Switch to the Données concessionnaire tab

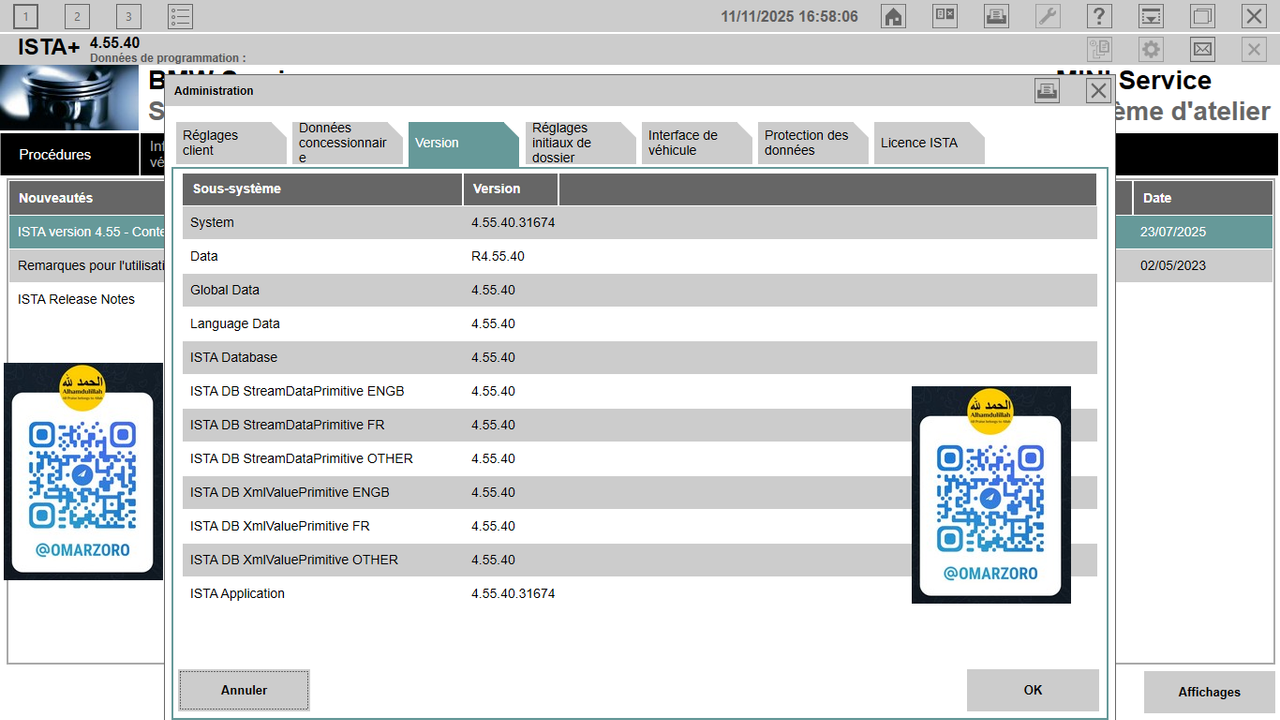[x=347, y=143]
